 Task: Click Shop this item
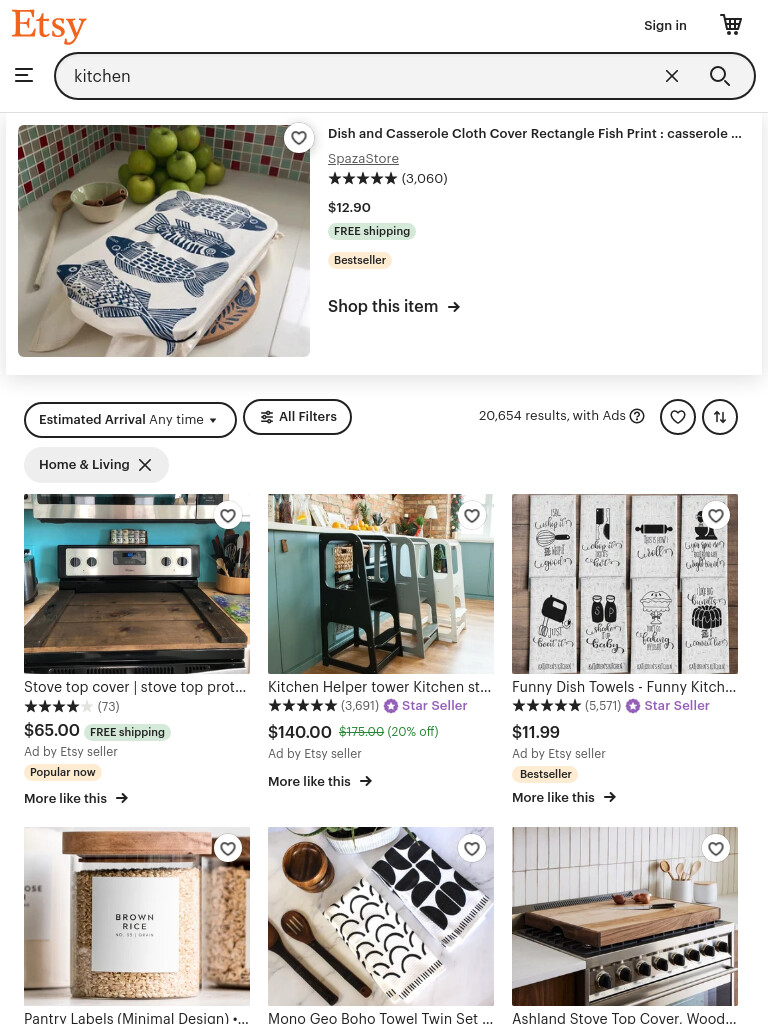coord(394,306)
